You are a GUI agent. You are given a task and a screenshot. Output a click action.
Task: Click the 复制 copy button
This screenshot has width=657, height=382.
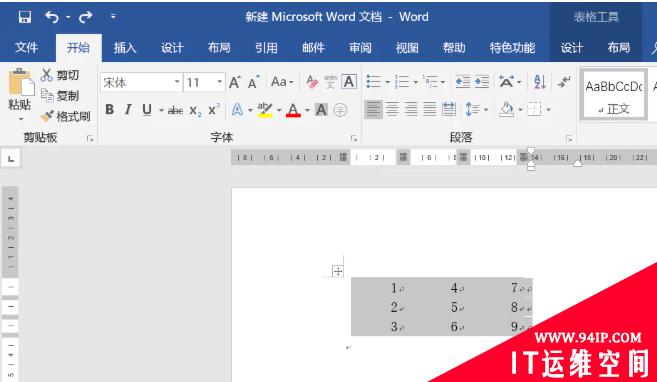[x=60, y=96]
